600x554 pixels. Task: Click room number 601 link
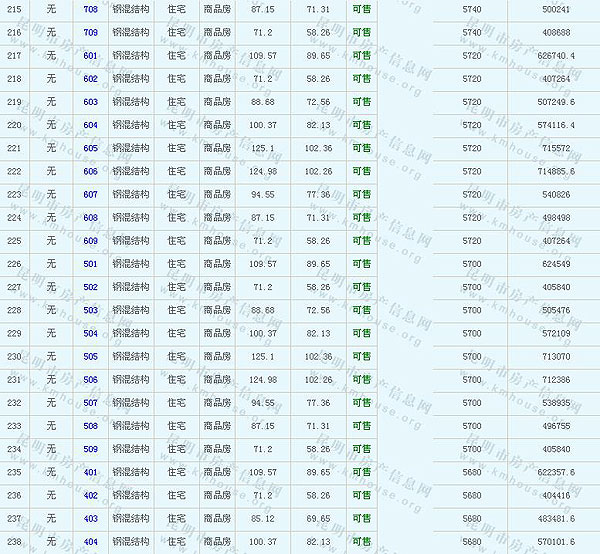pyautogui.click(x=90, y=55)
